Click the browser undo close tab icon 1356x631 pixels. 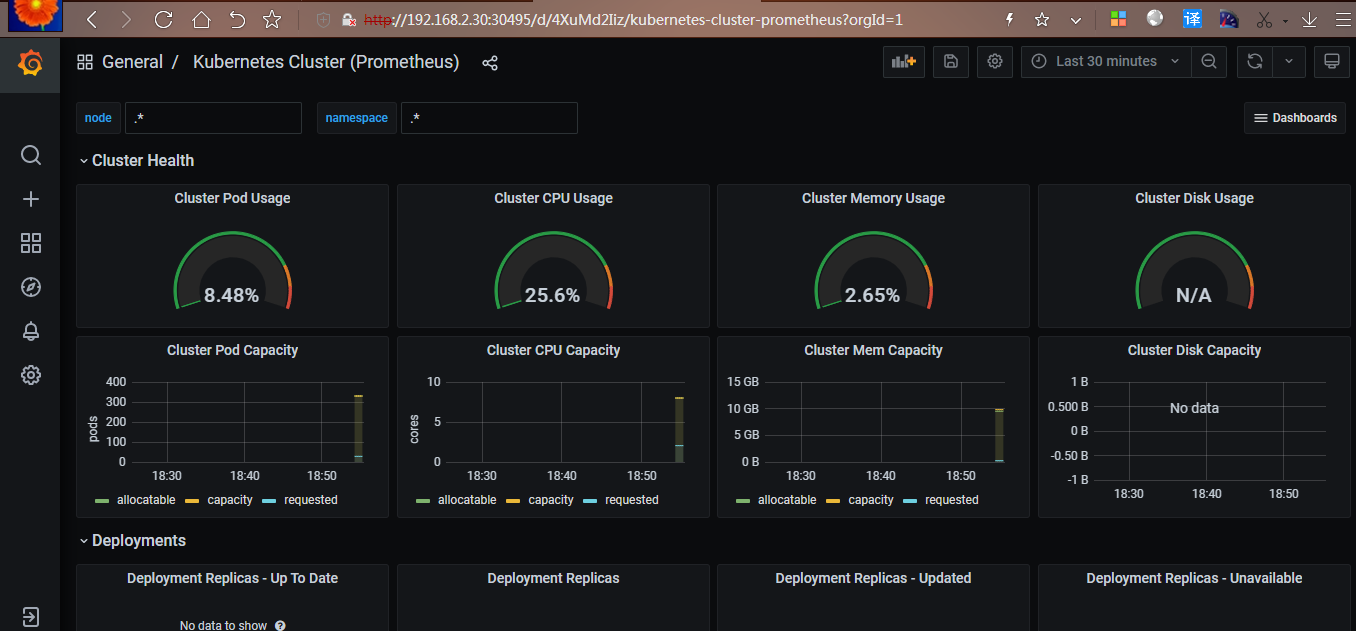237,19
